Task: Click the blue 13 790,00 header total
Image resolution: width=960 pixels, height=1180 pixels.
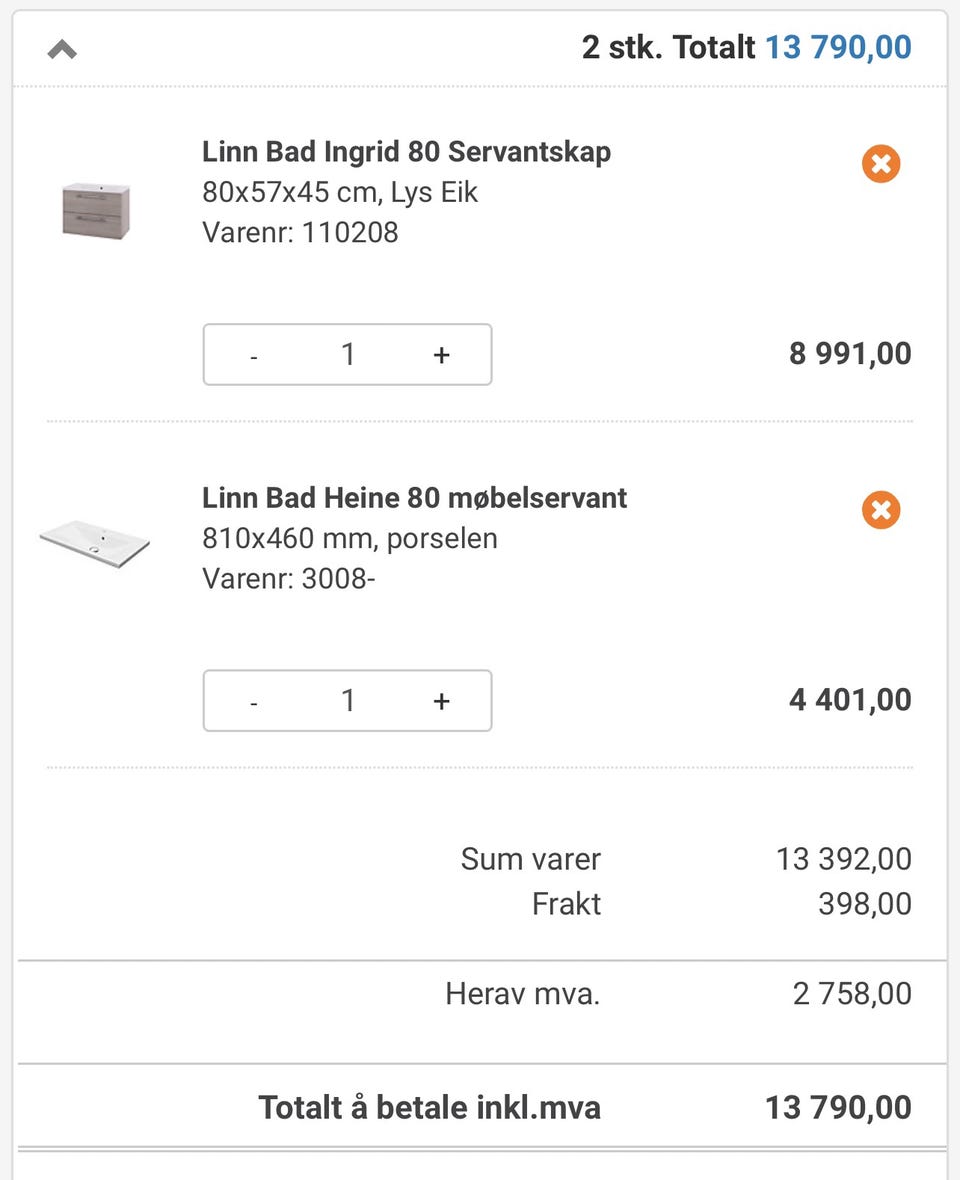Action: coord(838,47)
